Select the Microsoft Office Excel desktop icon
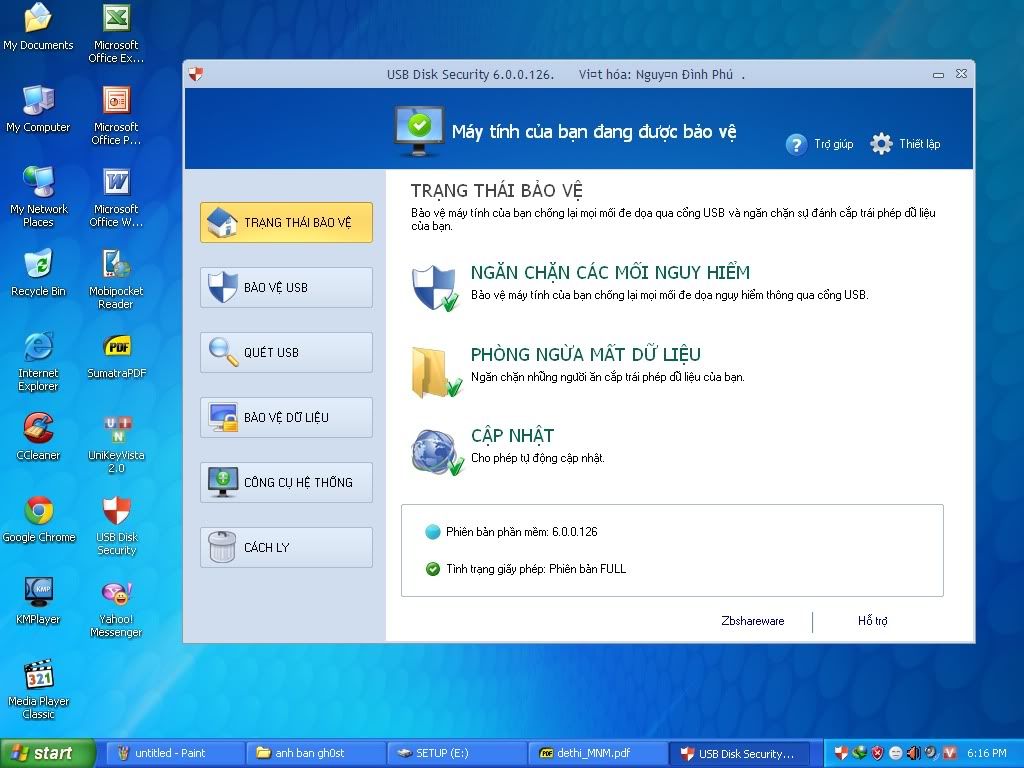1024x768 pixels. [116, 33]
